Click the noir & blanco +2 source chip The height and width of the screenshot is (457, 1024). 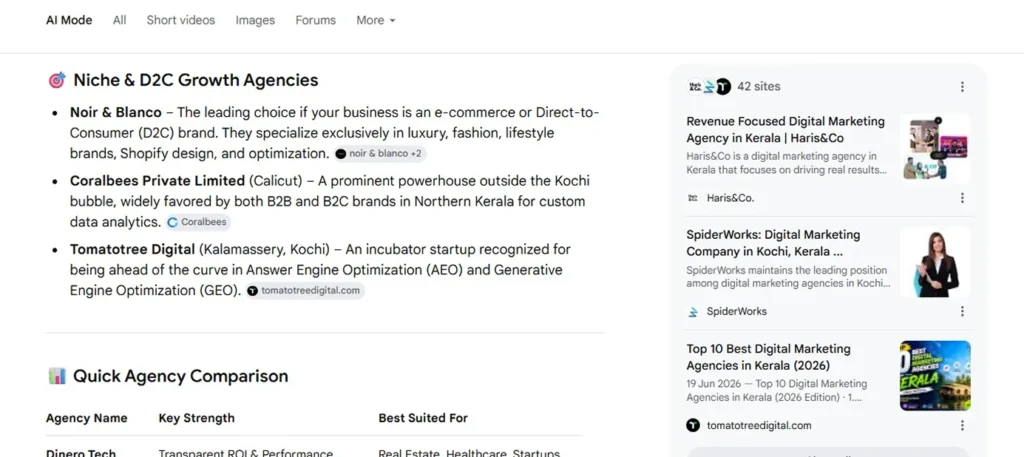click(x=381, y=154)
